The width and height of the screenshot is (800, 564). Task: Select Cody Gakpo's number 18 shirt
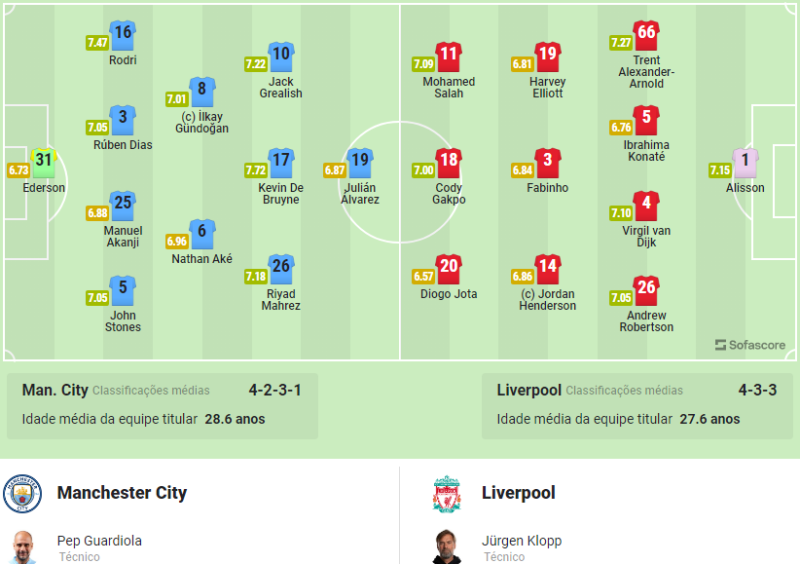coord(449,163)
